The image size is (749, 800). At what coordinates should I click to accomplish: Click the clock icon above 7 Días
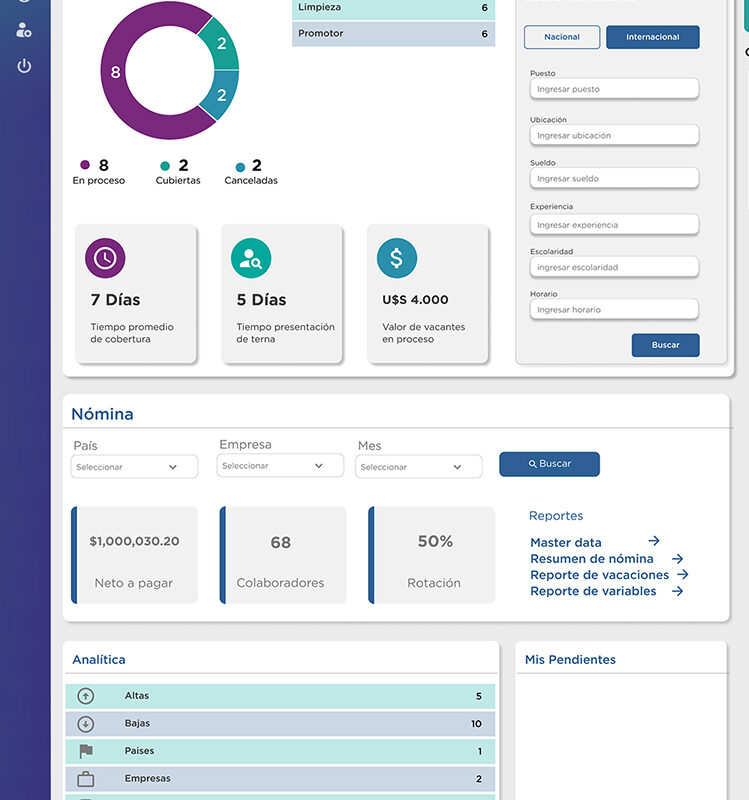click(x=105, y=258)
